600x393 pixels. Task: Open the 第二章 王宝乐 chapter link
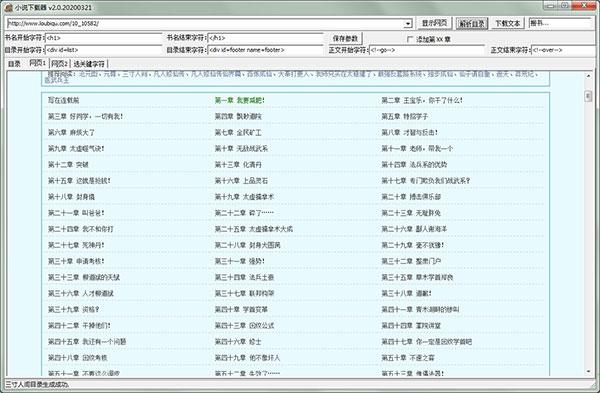tap(422, 100)
